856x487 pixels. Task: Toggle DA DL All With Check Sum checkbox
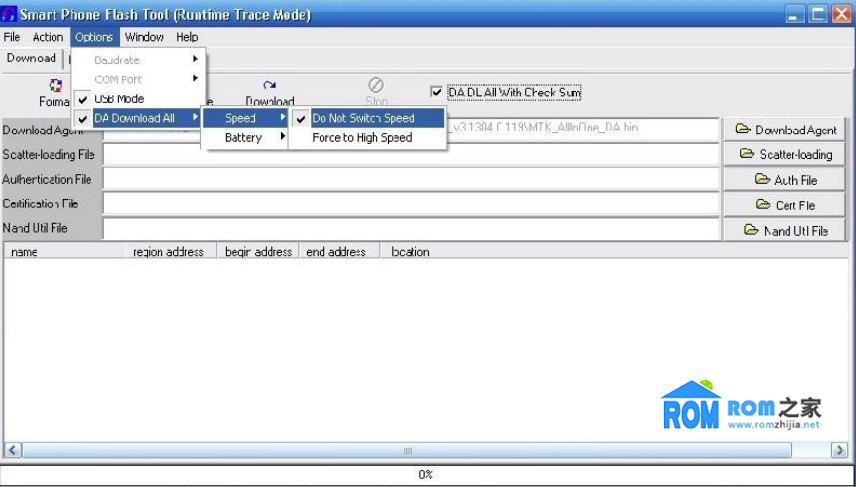[x=436, y=92]
